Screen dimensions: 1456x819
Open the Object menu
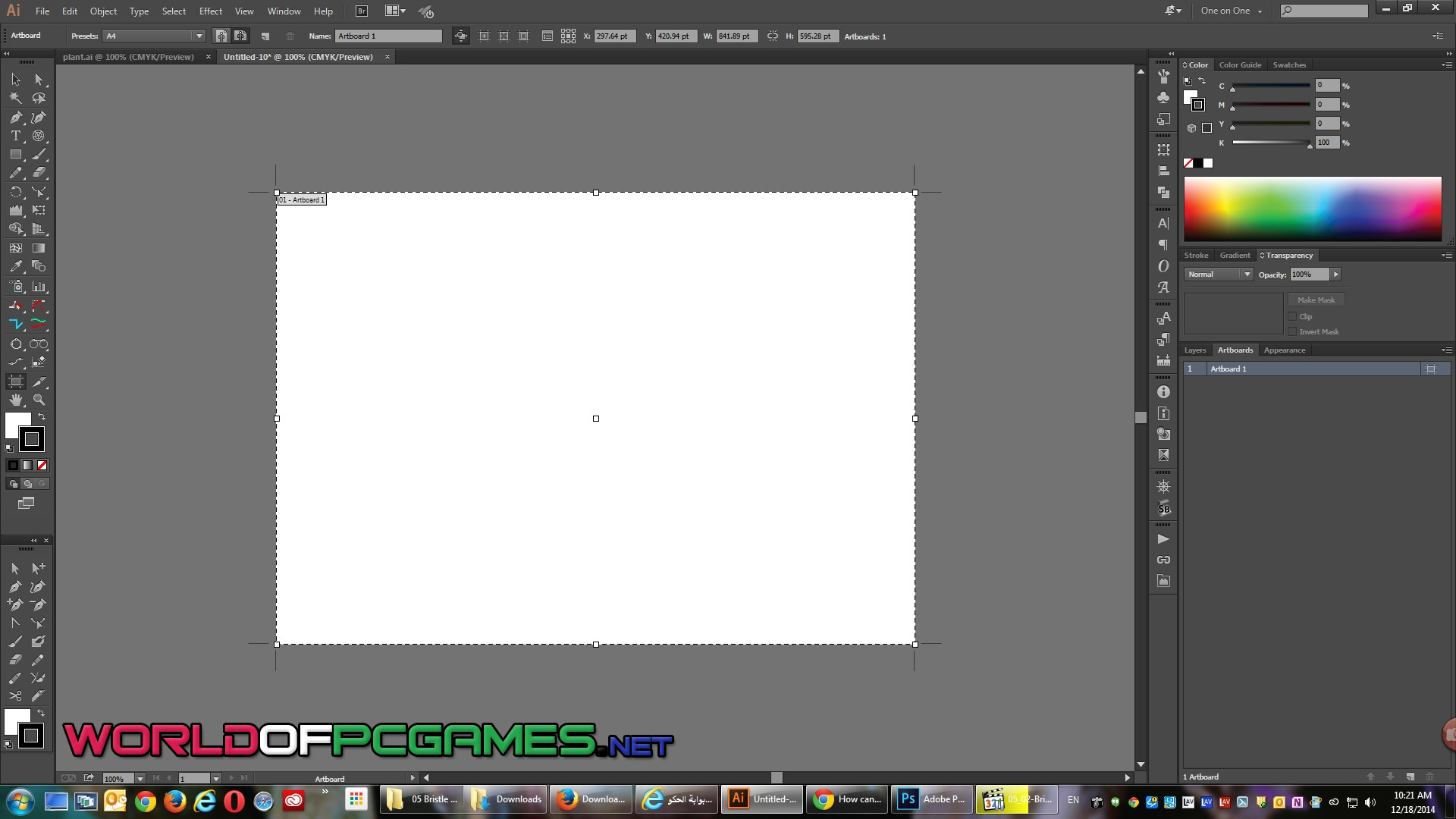click(103, 10)
